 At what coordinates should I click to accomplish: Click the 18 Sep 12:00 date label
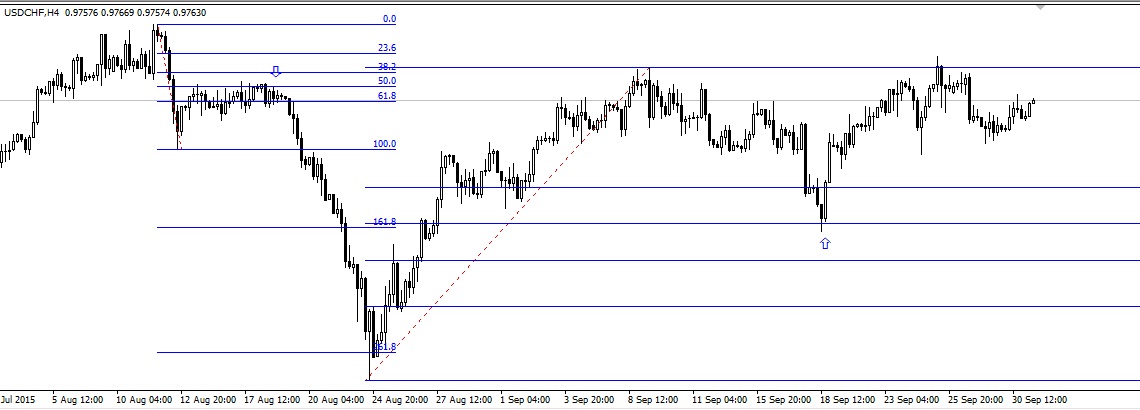pos(848,400)
